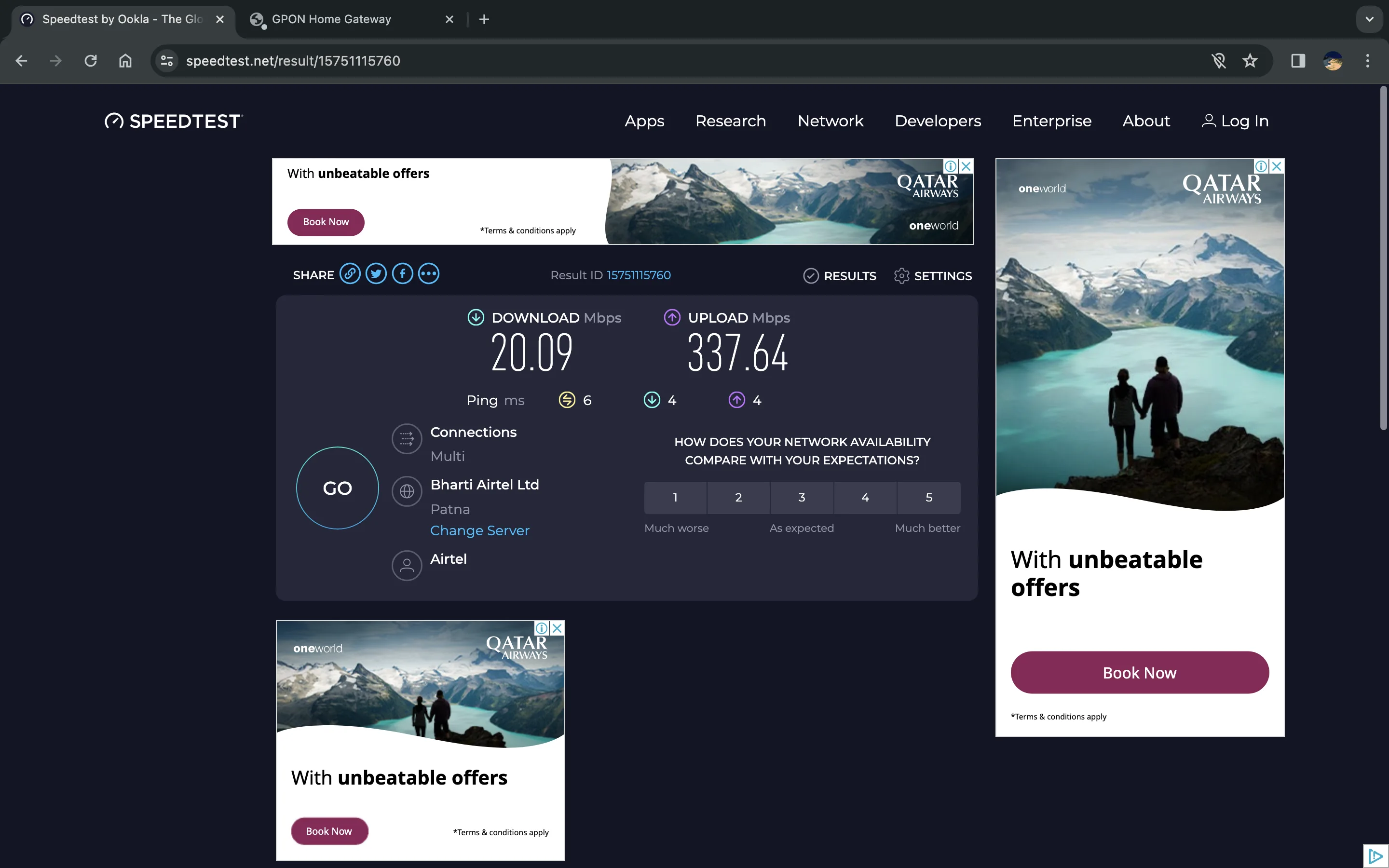Open the Chrome profile avatar
The height and width of the screenshot is (868, 1389).
[1333, 61]
